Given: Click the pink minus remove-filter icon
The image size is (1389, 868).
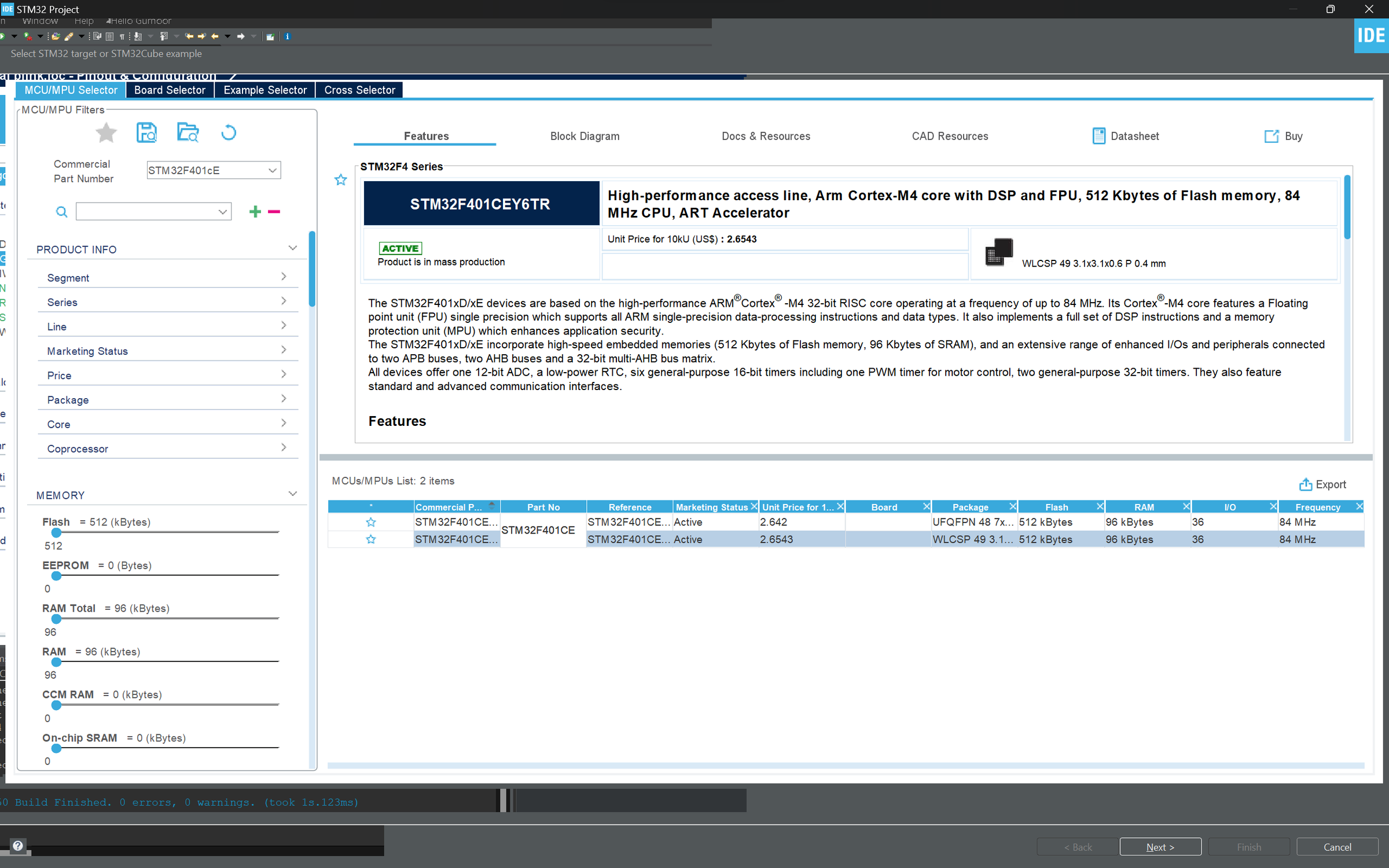Looking at the screenshot, I should [x=274, y=212].
